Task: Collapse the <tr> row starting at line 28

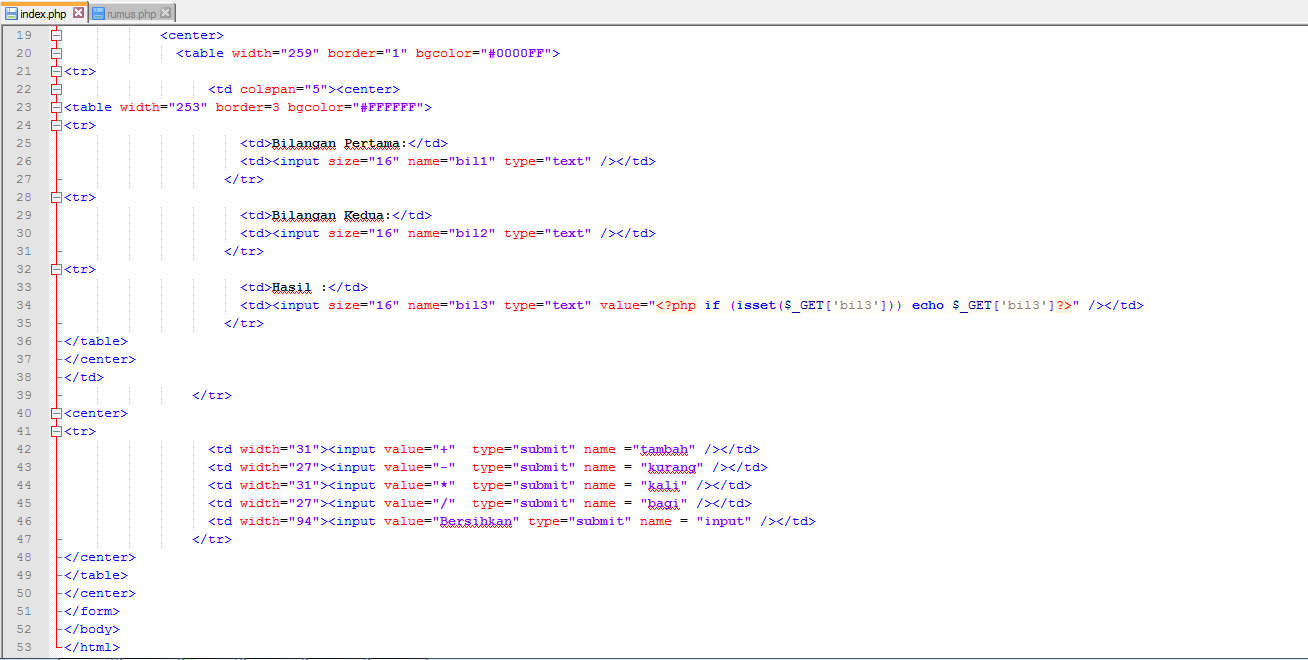Action: [x=56, y=196]
